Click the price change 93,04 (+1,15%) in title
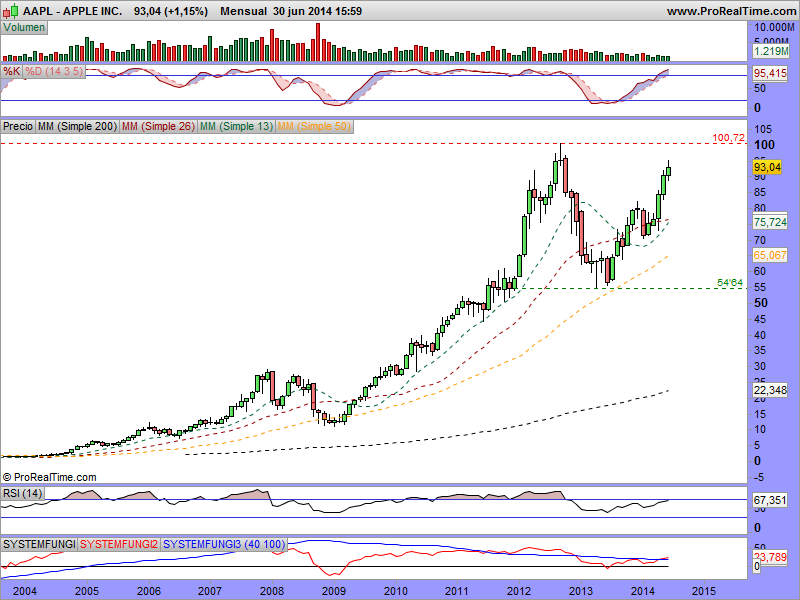This screenshot has height=600, width=800. [171, 11]
